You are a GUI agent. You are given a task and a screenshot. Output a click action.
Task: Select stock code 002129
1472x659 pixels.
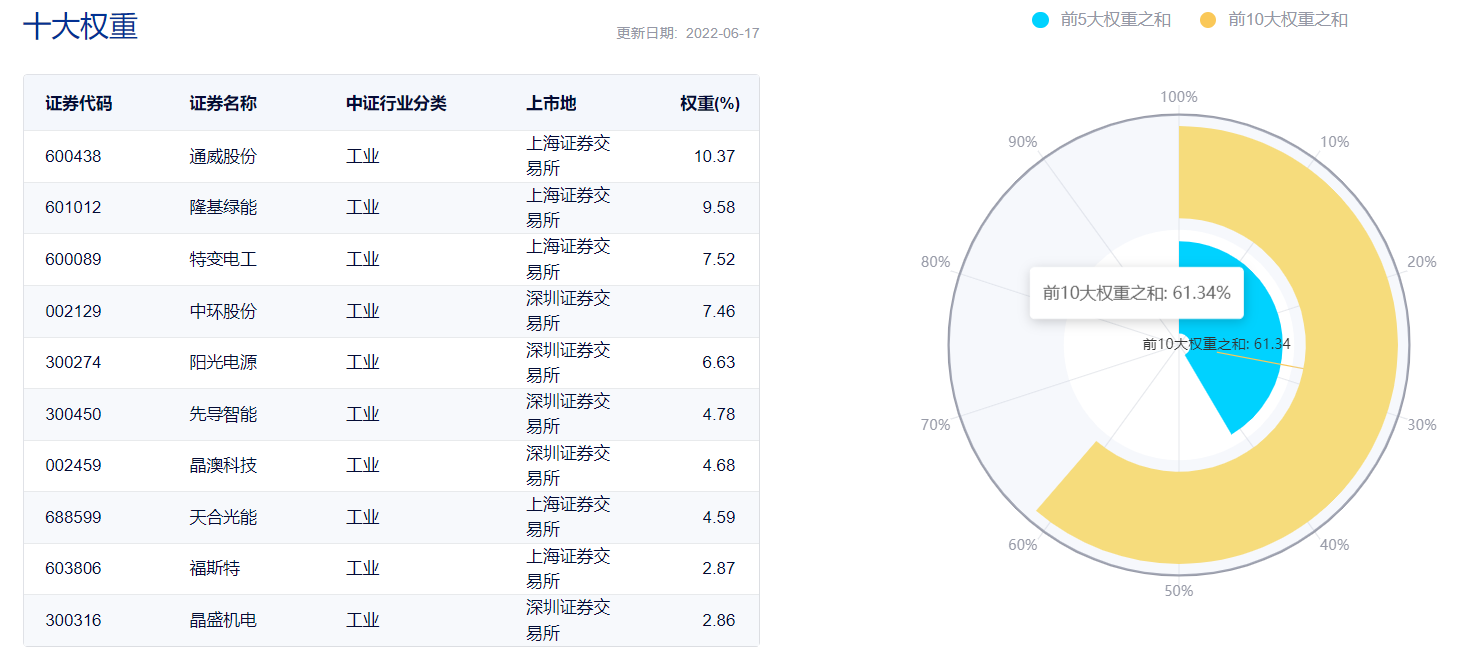(x=73, y=311)
